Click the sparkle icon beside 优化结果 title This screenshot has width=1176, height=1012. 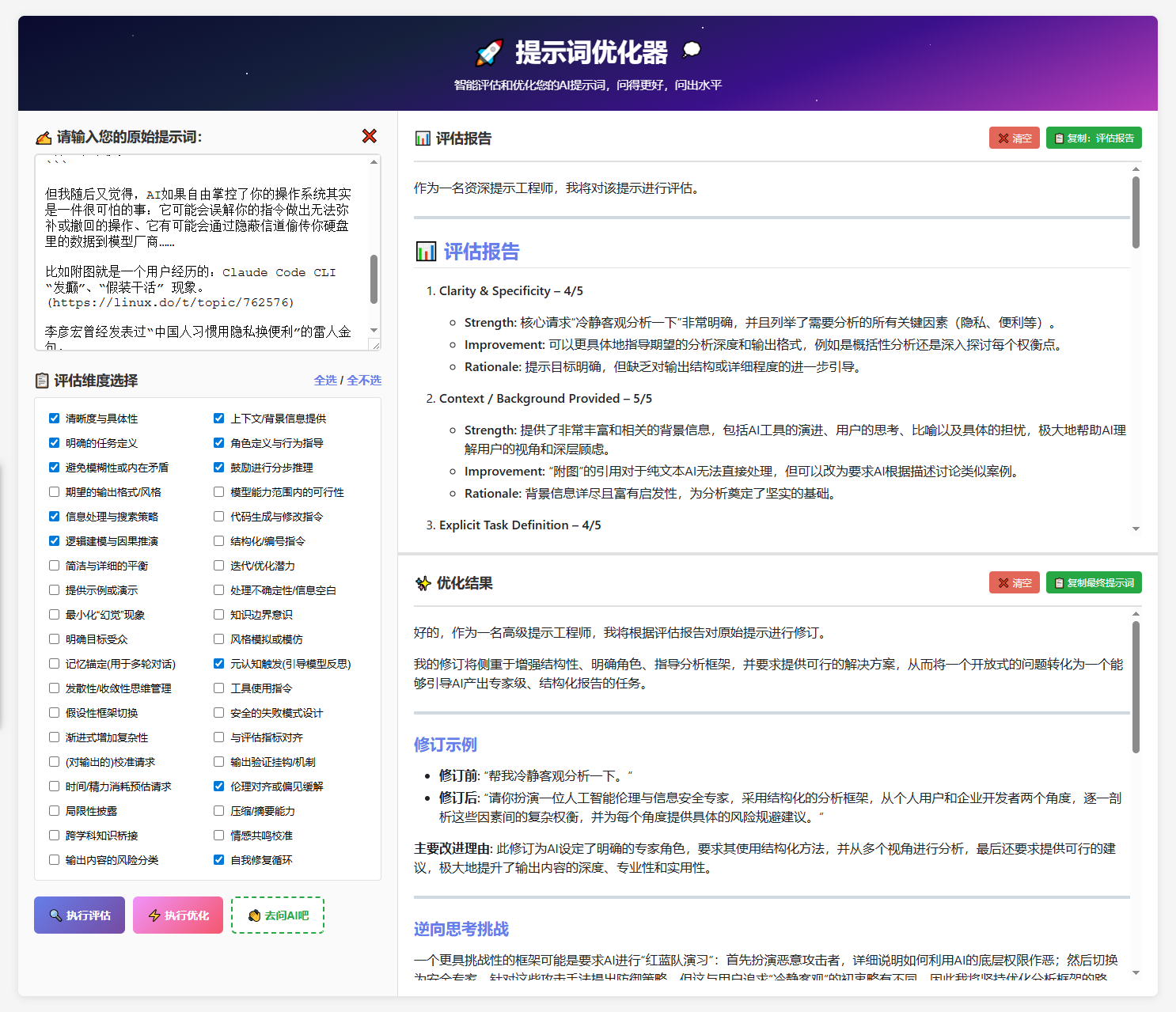pos(423,583)
